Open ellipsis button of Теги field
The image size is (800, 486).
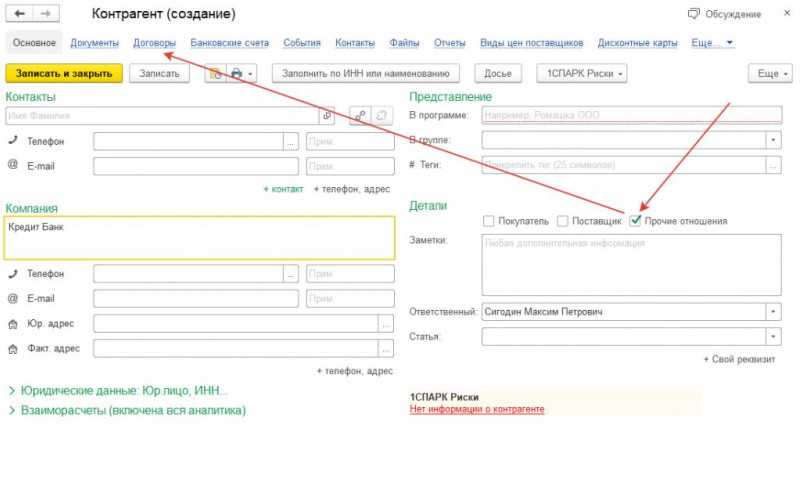point(773,165)
